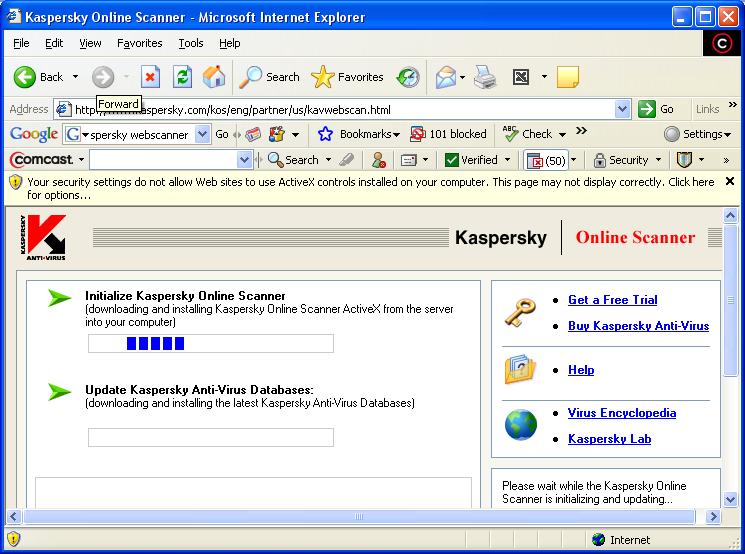Expand more Google toolbar buttons chevron

pyautogui.click(x=582, y=130)
